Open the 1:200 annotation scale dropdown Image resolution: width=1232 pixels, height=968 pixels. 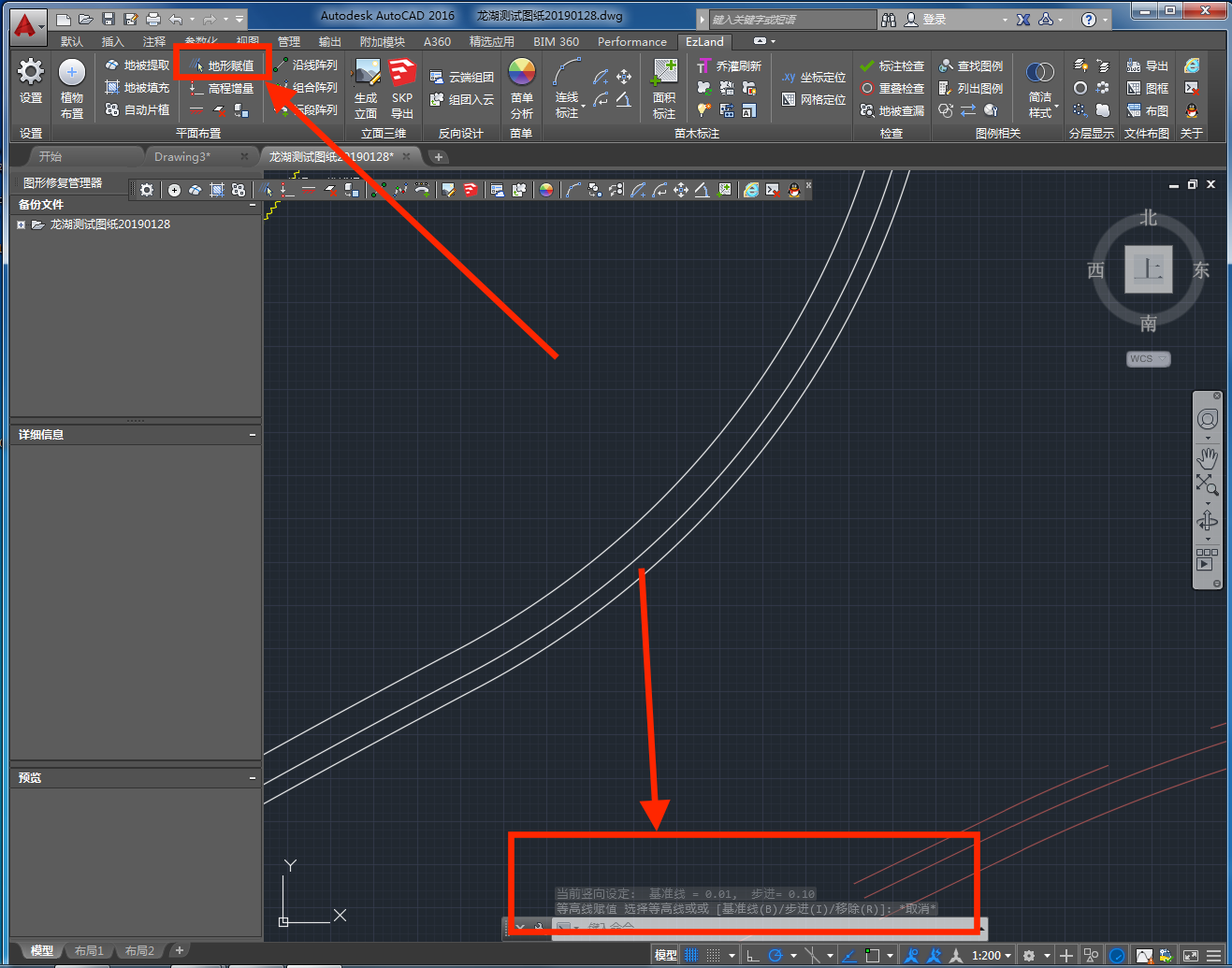click(992, 955)
